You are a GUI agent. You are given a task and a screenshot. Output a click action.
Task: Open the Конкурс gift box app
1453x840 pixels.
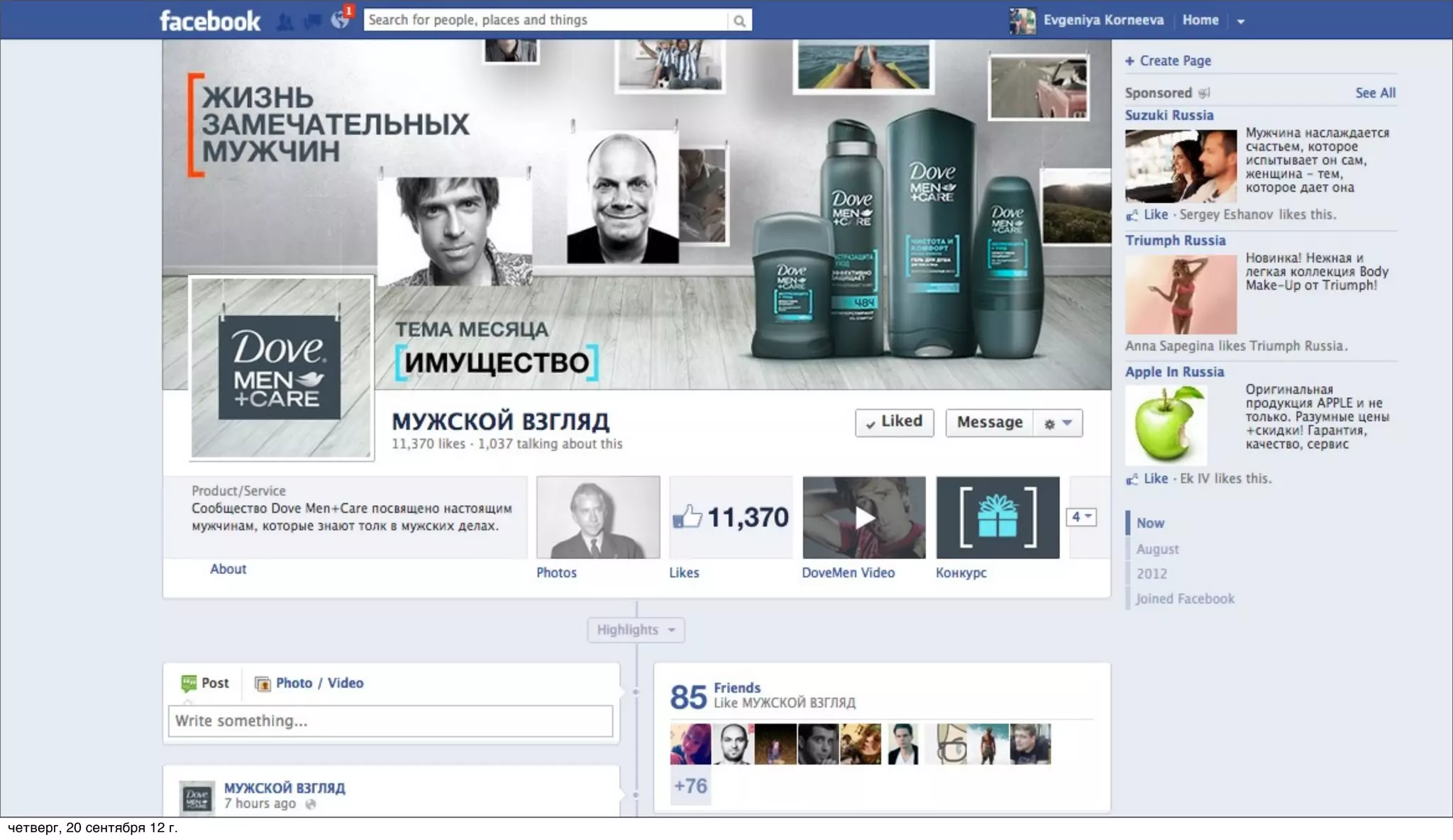[x=998, y=517]
